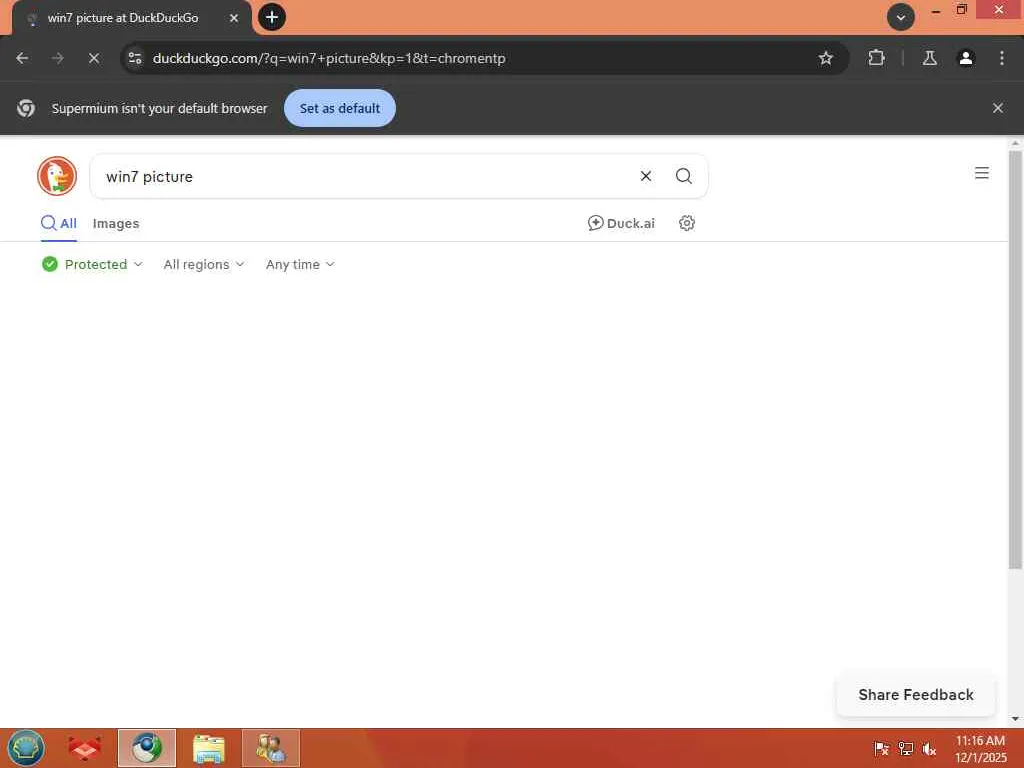Click the forward navigation arrow
Screen dimensions: 1024x768
click(58, 58)
